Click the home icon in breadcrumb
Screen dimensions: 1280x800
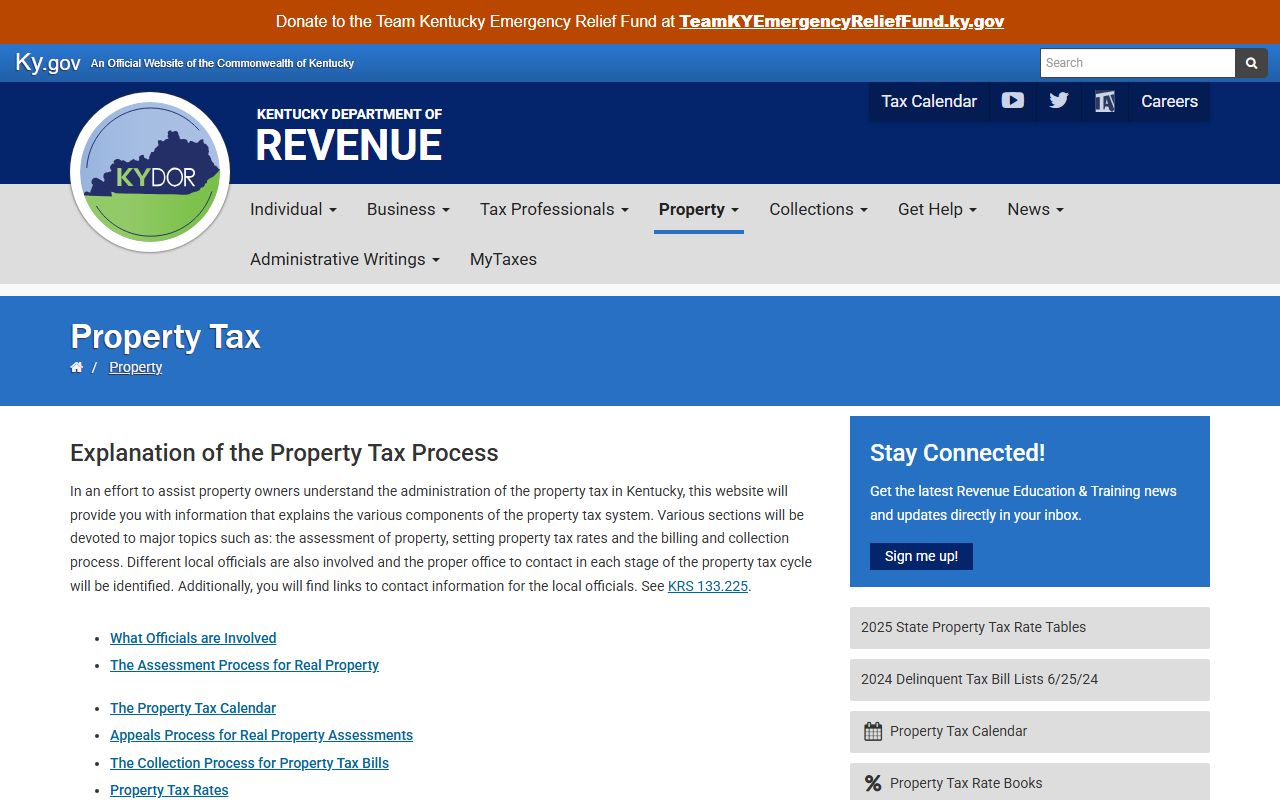point(76,367)
